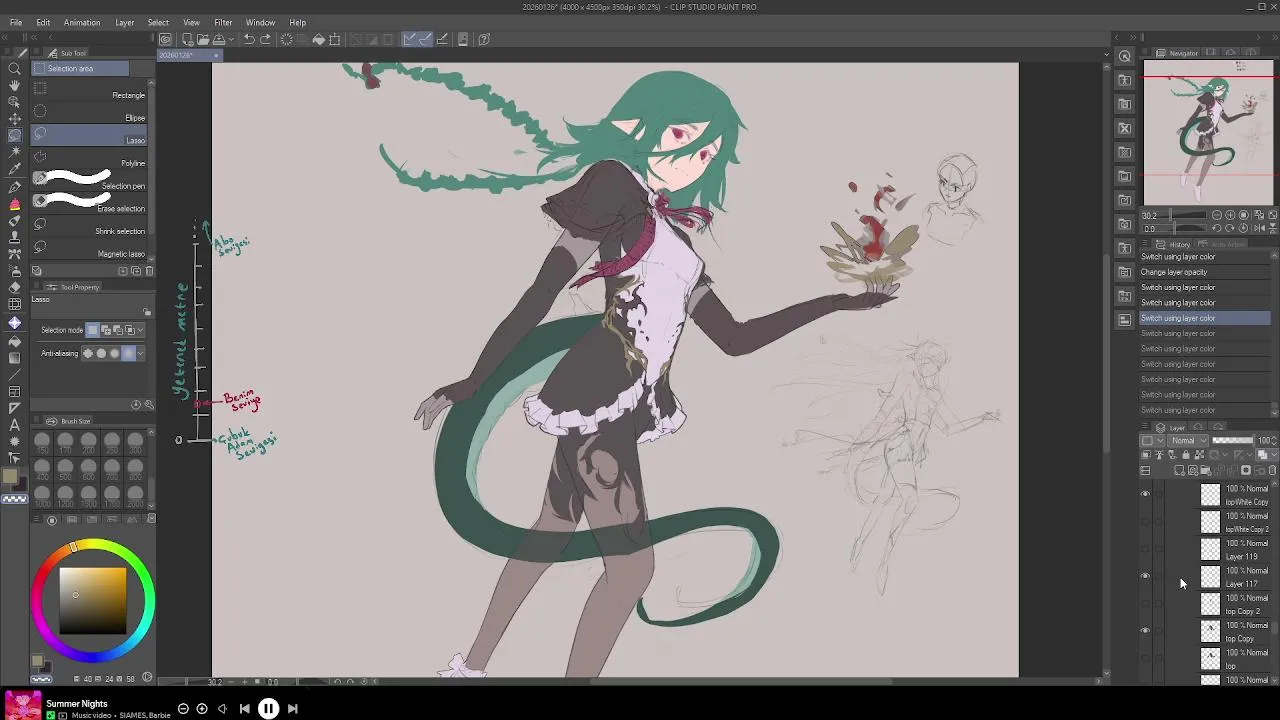Click the Fill bucket command icon
This screenshot has height=720, width=1280.
coord(319,40)
